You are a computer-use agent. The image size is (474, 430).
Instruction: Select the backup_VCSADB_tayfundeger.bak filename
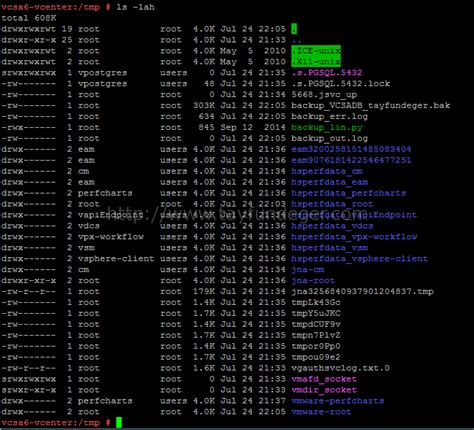tap(371, 106)
